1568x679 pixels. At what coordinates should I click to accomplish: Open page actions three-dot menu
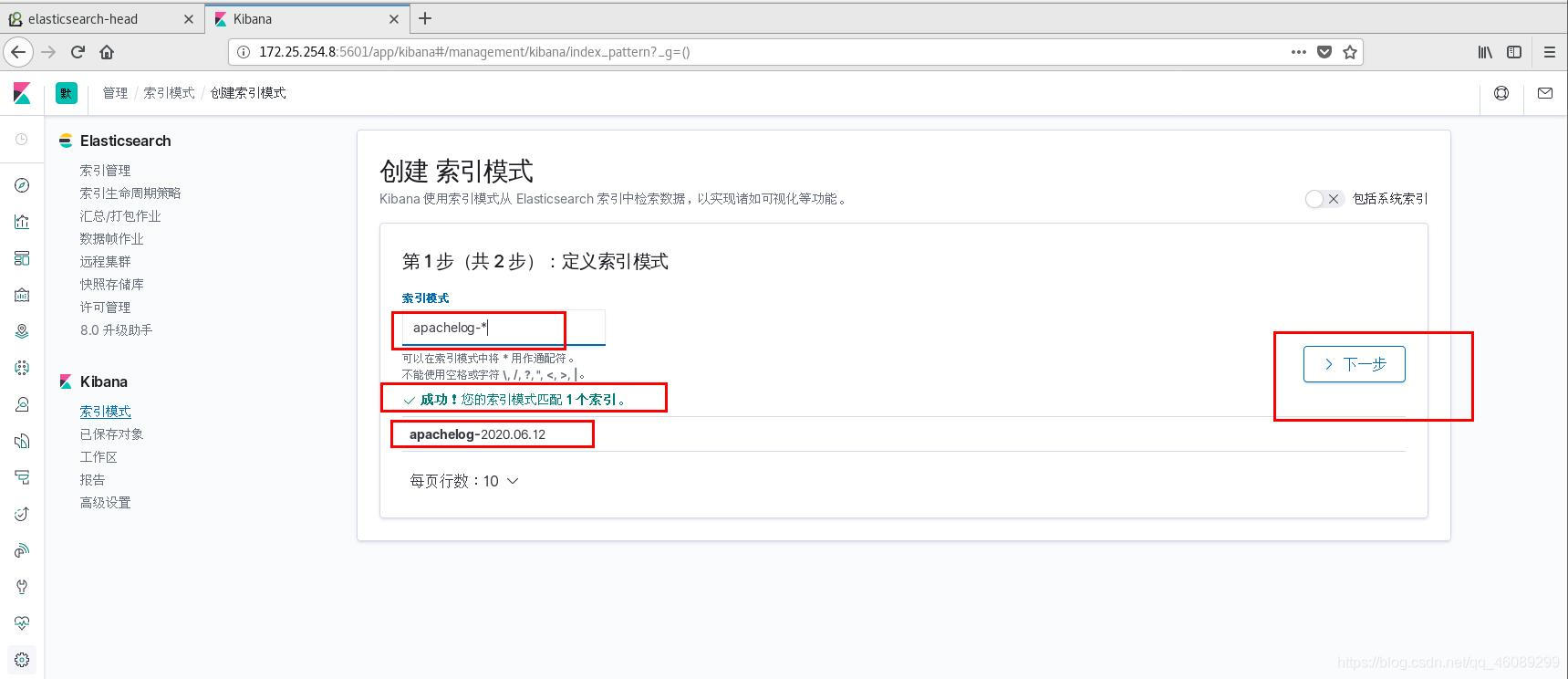[1299, 52]
